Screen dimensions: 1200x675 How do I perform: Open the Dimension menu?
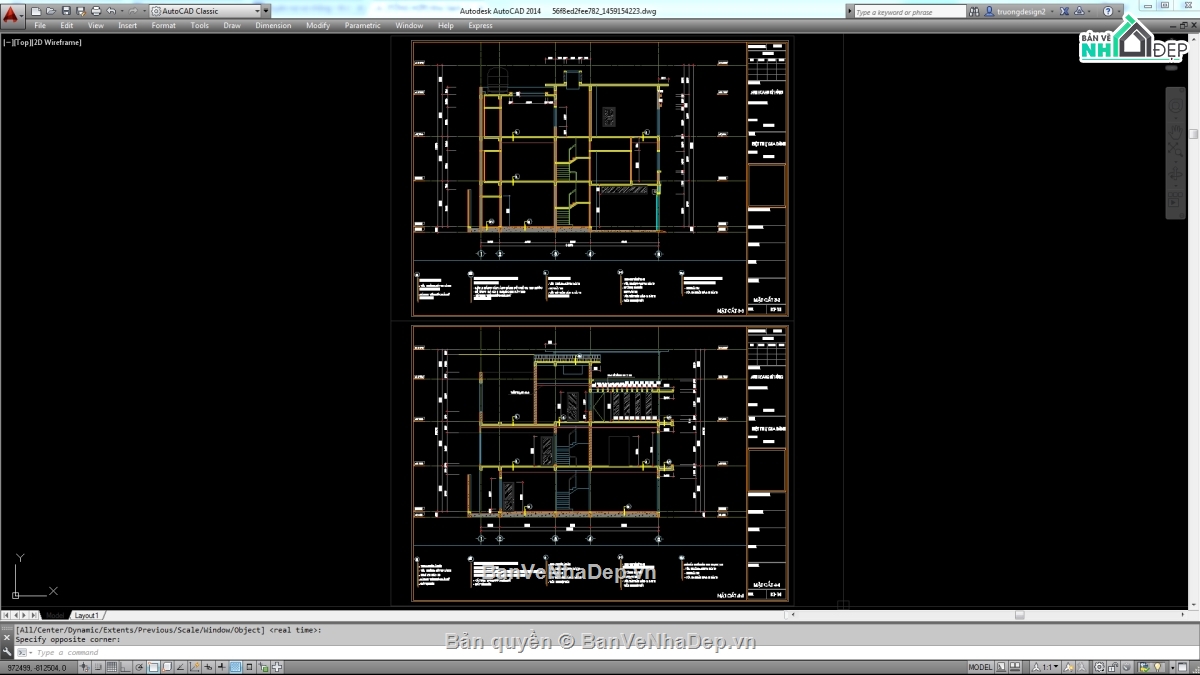(x=273, y=25)
